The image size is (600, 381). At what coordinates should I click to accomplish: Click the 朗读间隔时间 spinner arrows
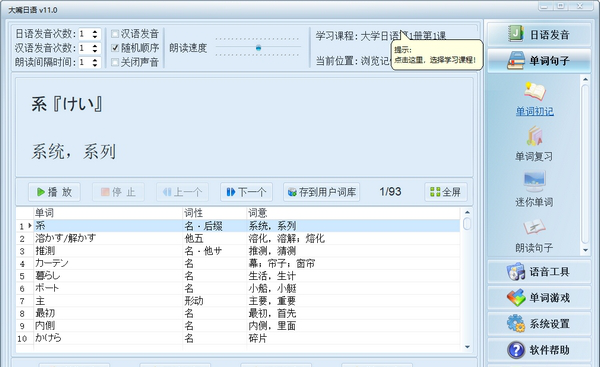(x=95, y=62)
